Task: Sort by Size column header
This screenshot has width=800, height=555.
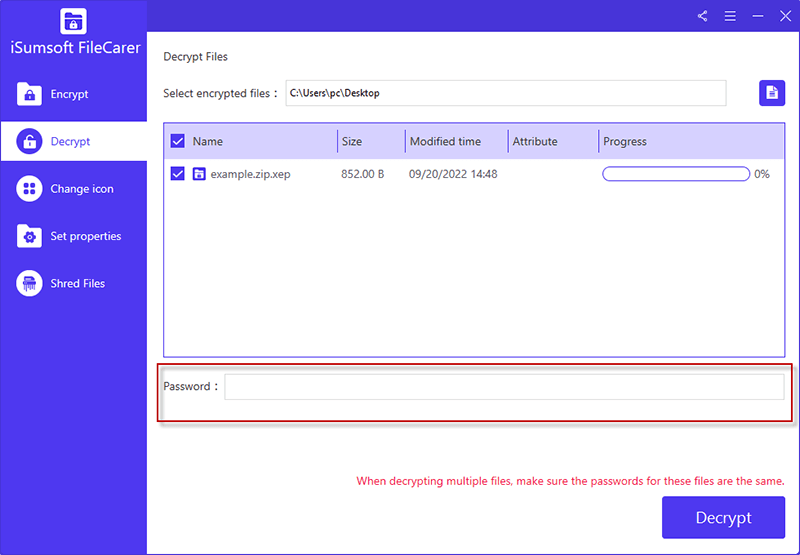Action: 352,141
